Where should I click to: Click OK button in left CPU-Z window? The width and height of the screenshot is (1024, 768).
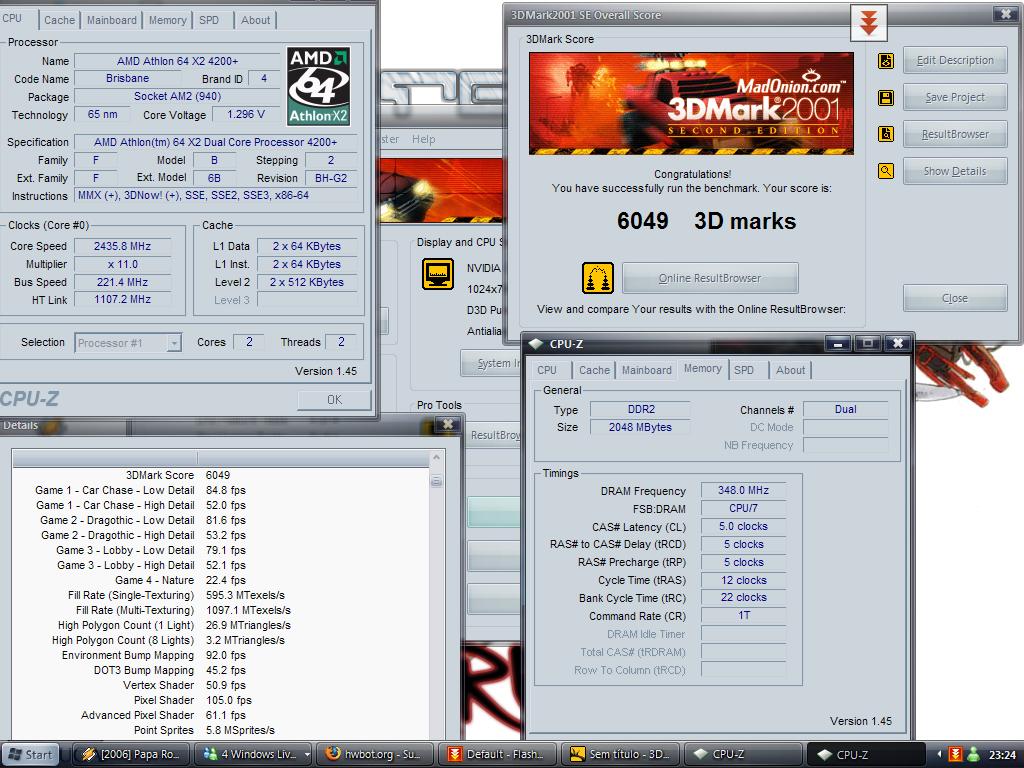coord(334,400)
